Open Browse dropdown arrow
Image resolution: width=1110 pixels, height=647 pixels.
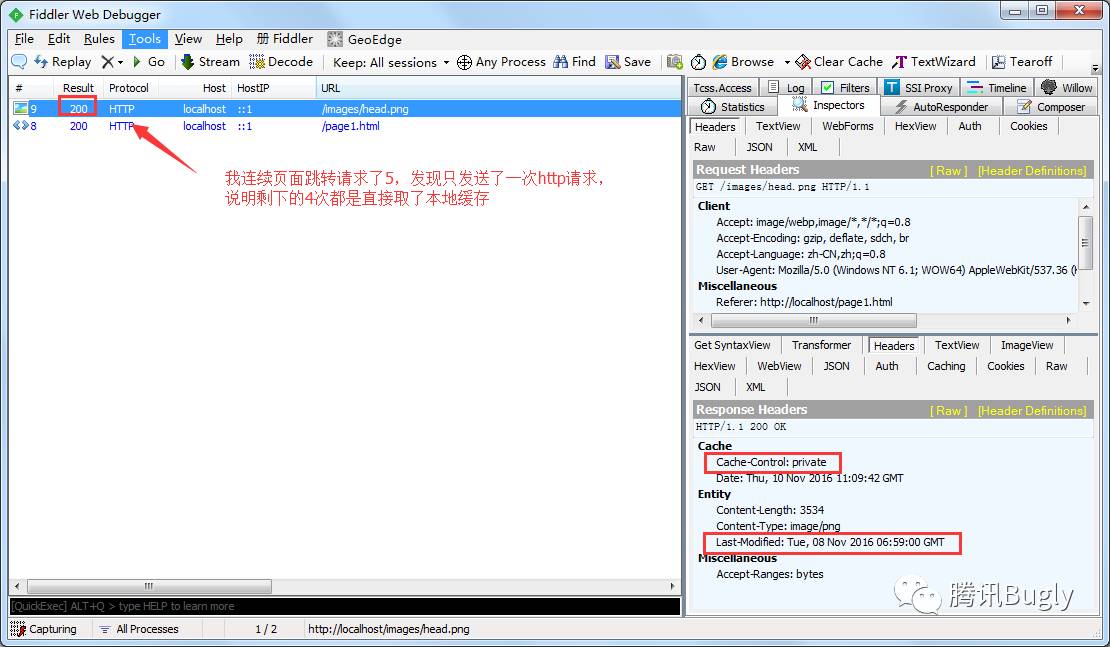[786, 62]
